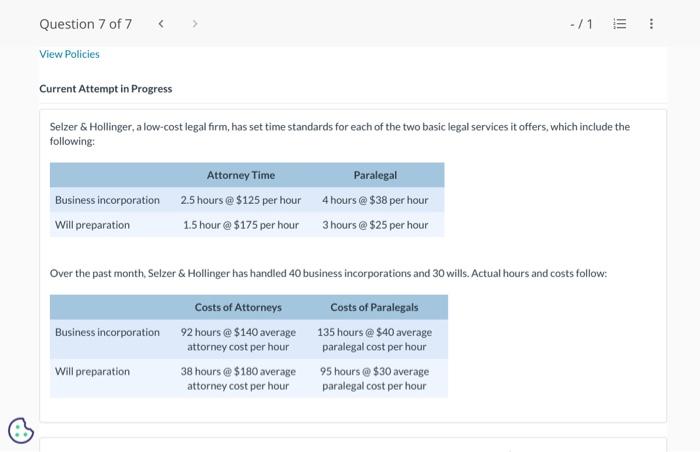Click the '92 hours @ $140 average' cell

click(x=238, y=339)
